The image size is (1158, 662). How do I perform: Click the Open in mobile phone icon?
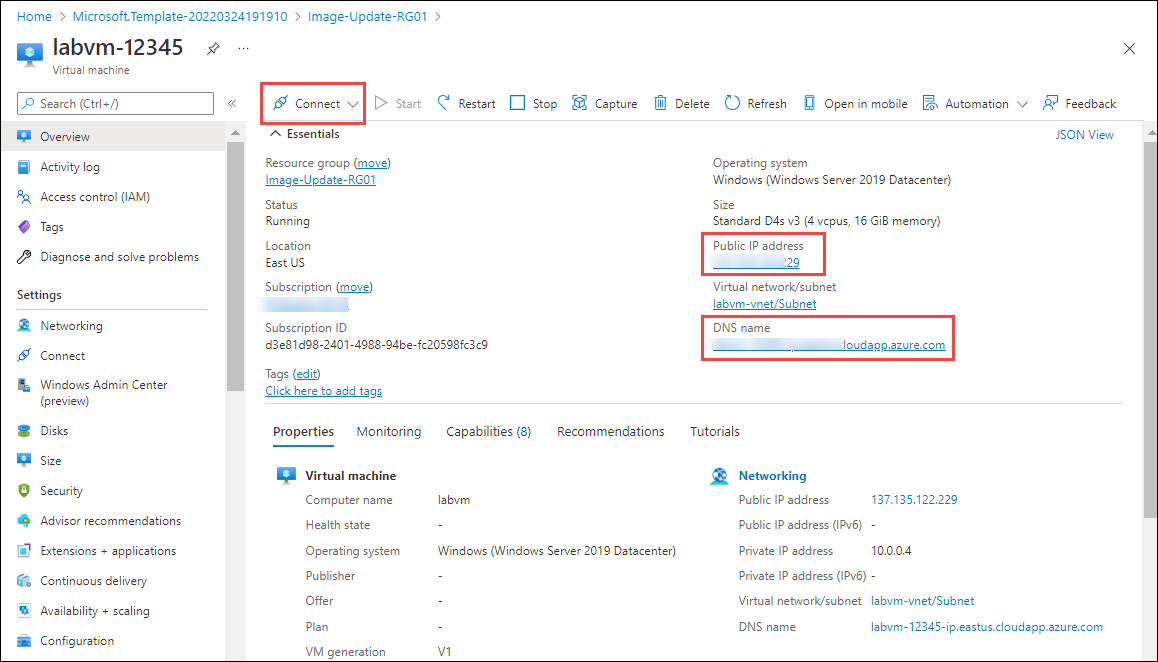[x=810, y=103]
